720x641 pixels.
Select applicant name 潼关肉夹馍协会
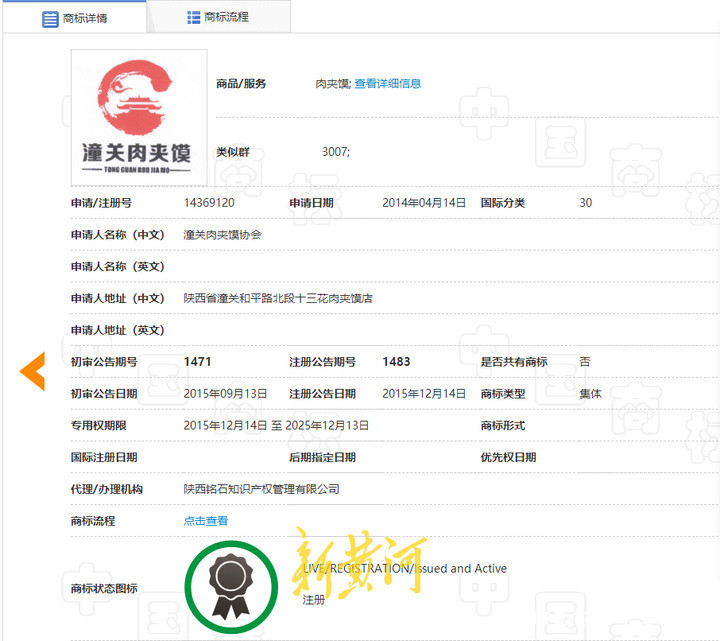(x=222, y=235)
